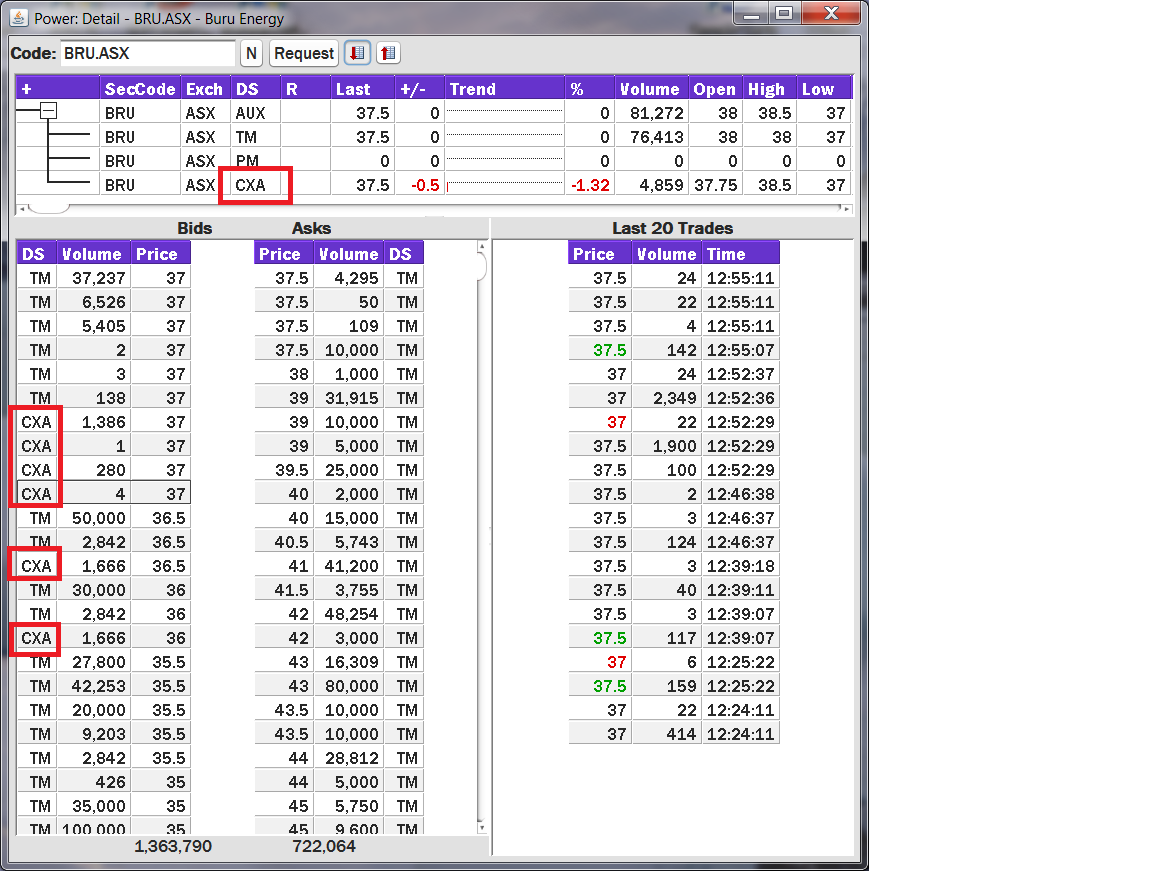1152x871 pixels.
Task: Select the ask with volume 4,295
Action: [339, 278]
